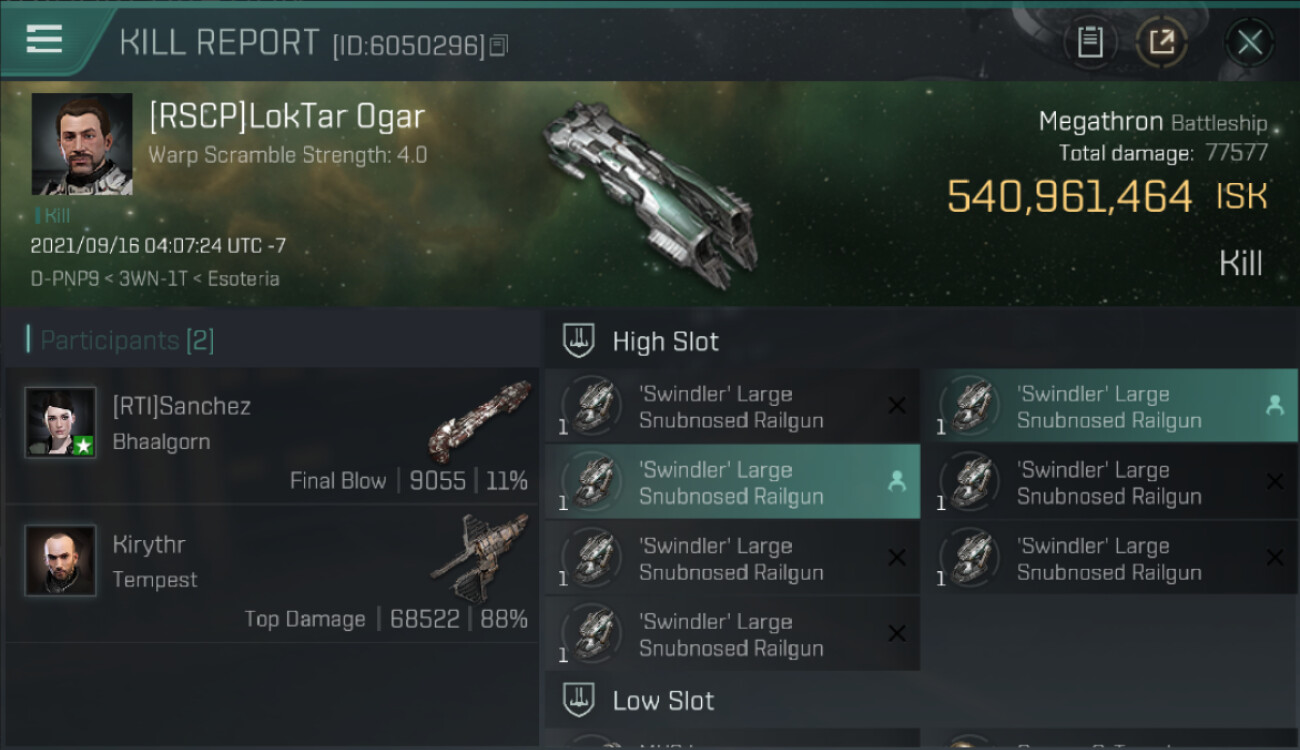Click the person icon on highlighted left railgun
The width and height of the screenshot is (1300, 750).
tap(897, 482)
